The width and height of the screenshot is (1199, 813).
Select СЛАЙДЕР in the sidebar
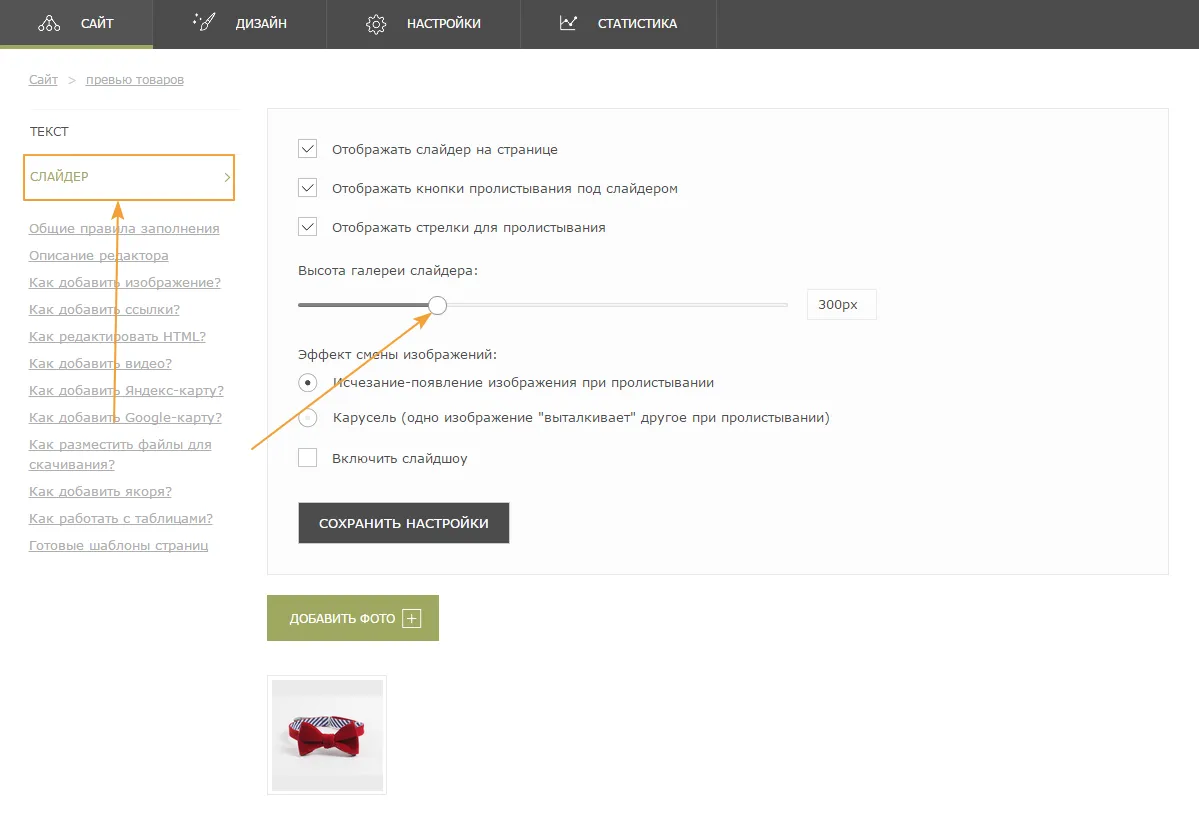point(128,177)
